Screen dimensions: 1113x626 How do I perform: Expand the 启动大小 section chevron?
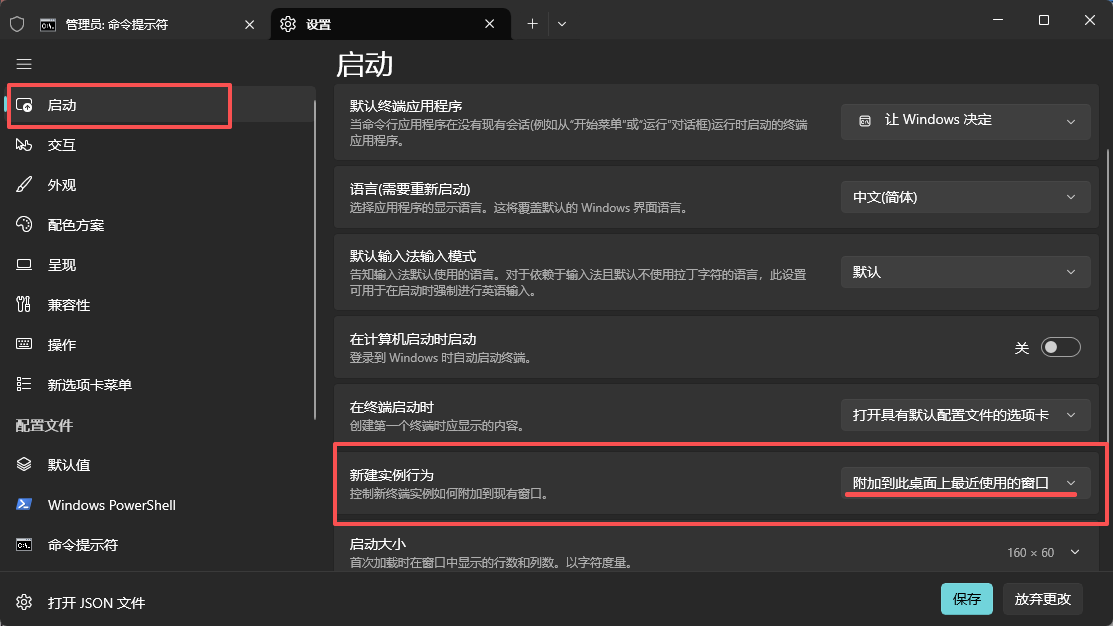click(x=1075, y=552)
